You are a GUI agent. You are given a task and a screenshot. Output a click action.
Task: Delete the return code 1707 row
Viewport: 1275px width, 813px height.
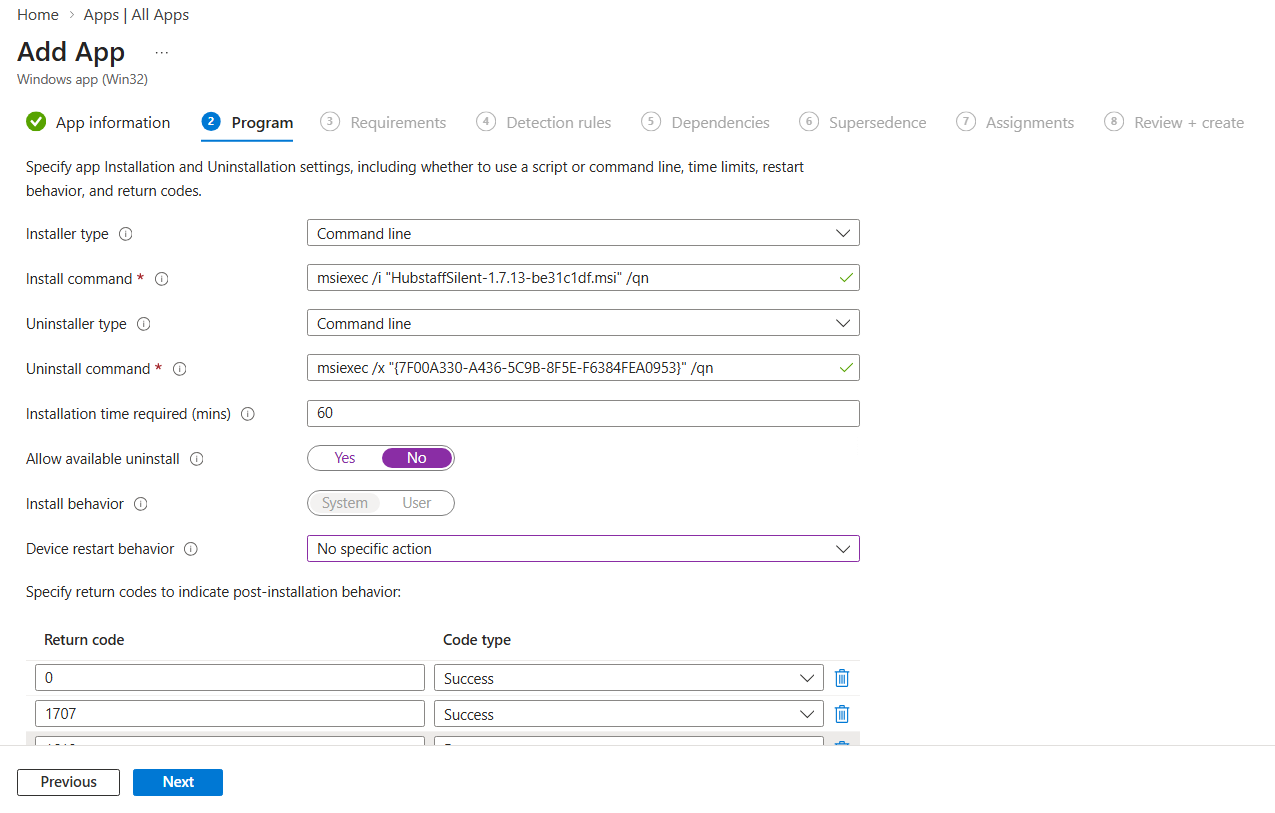pos(842,714)
